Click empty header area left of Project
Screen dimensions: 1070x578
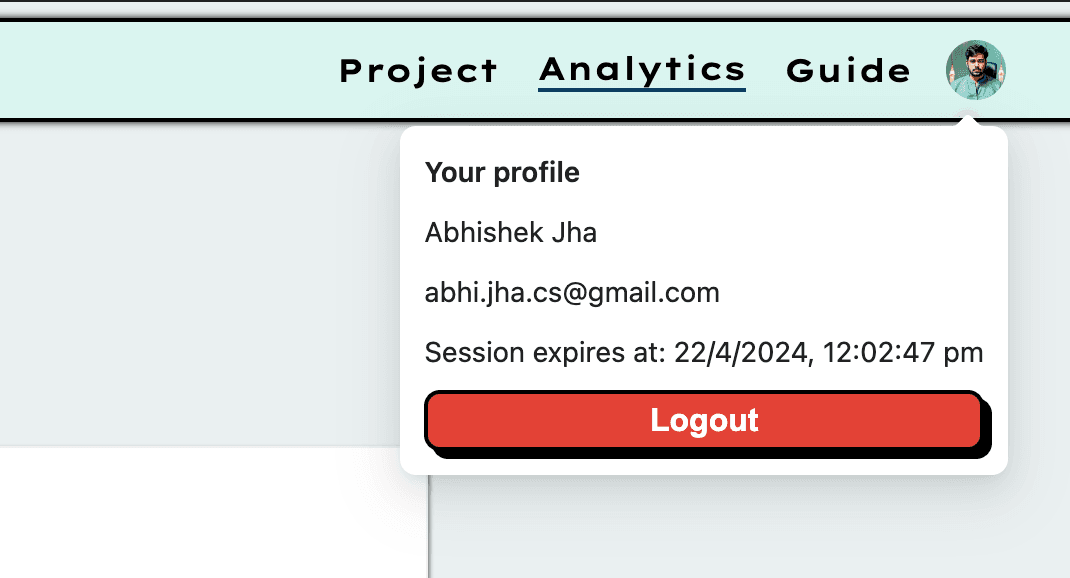tap(164, 71)
